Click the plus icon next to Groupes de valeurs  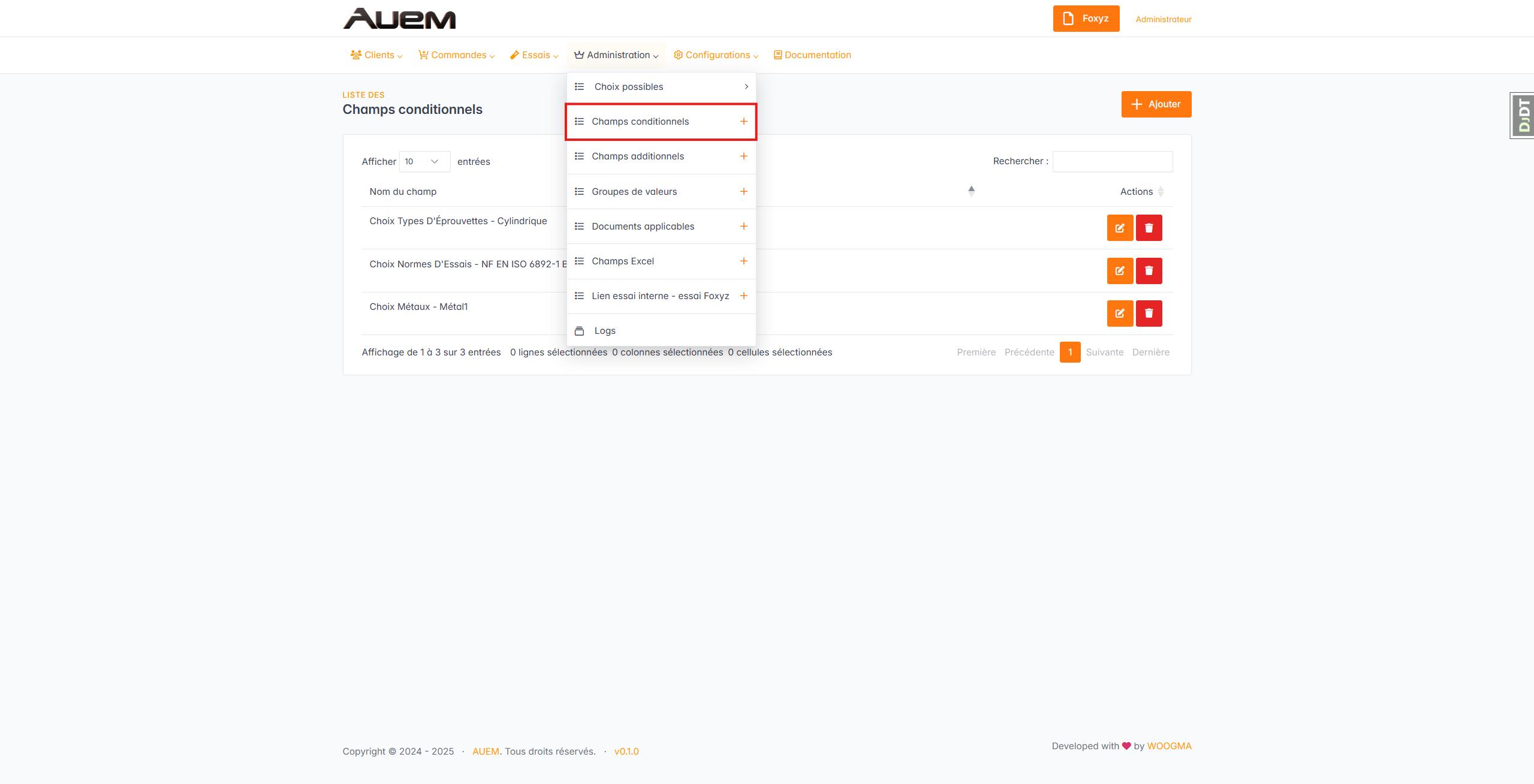(x=743, y=192)
